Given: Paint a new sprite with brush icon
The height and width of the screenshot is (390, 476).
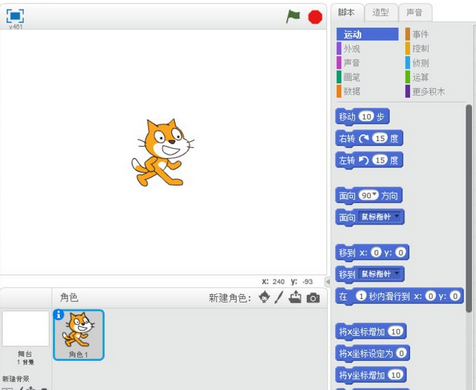Looking at the screenshot, I should click(279, 297).
